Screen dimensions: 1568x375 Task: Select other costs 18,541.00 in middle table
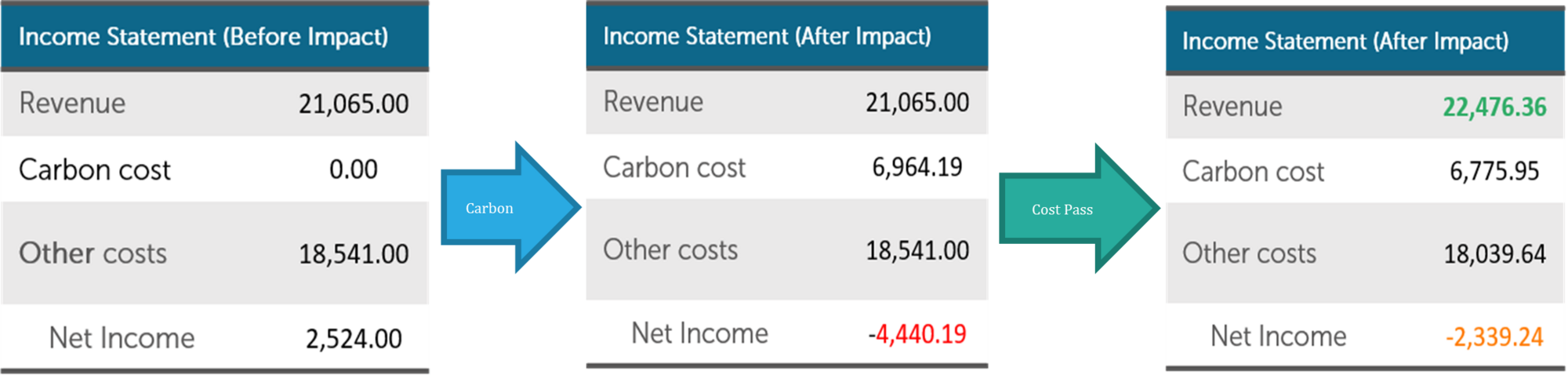click(x=917, y=251)
